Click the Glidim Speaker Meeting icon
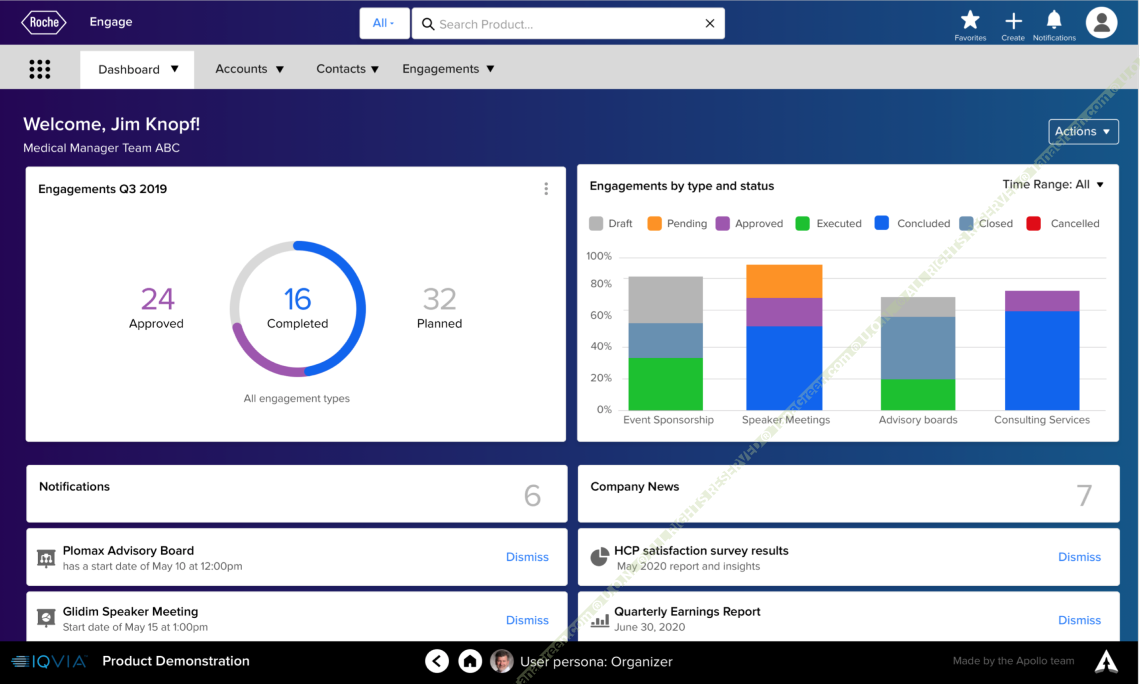The height and width of the screenshot is (684, 1140). click(x=46, y=618)
